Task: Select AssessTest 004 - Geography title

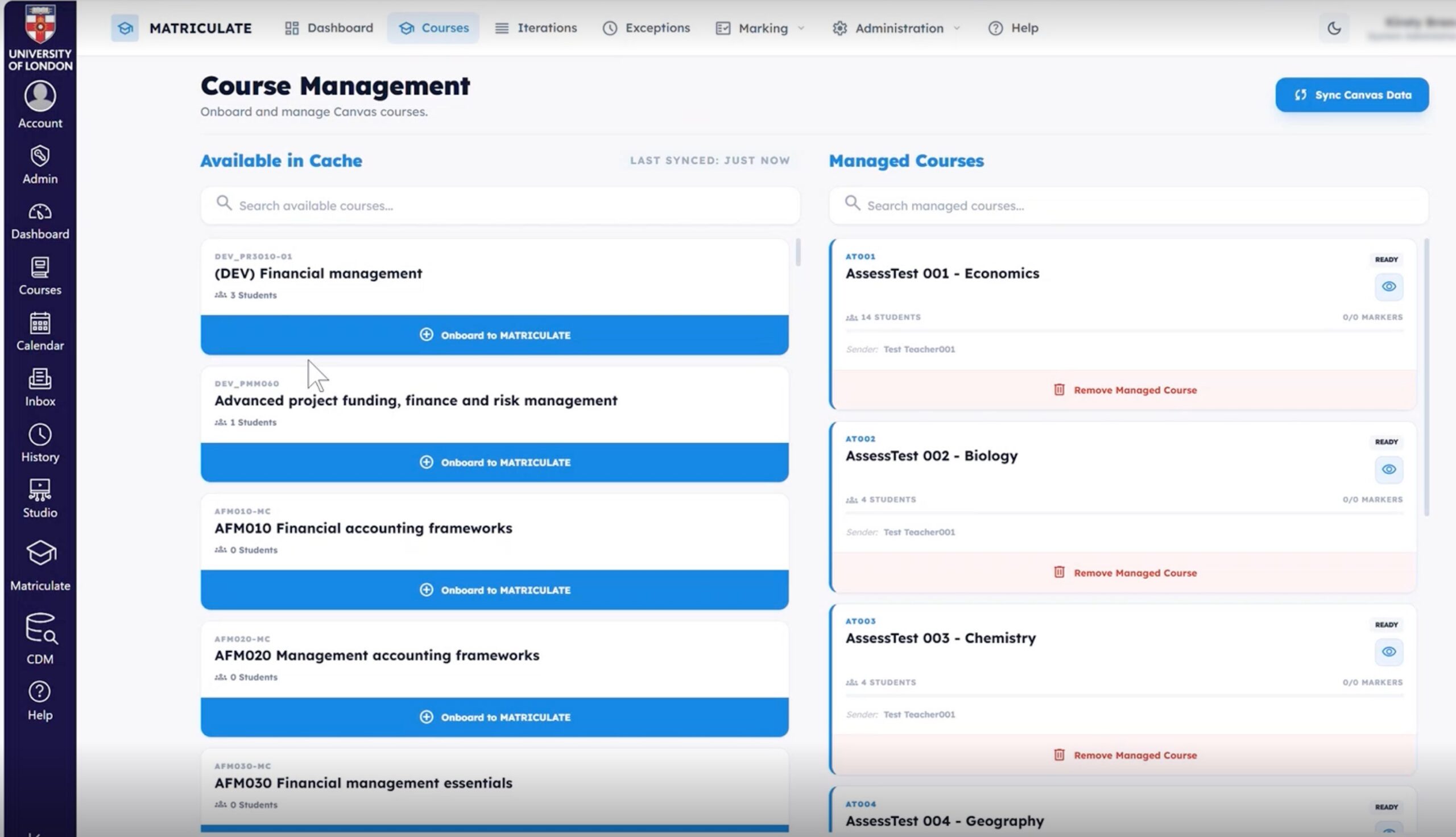Action: [x=944, y=821]
